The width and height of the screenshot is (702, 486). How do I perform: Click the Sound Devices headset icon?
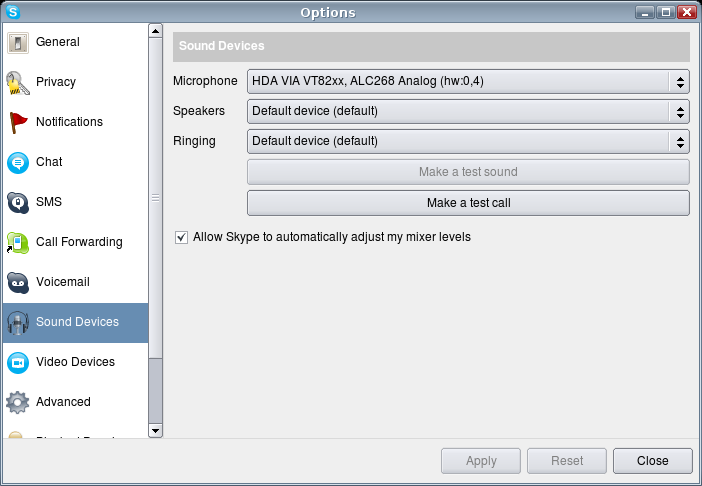[18, 323]
